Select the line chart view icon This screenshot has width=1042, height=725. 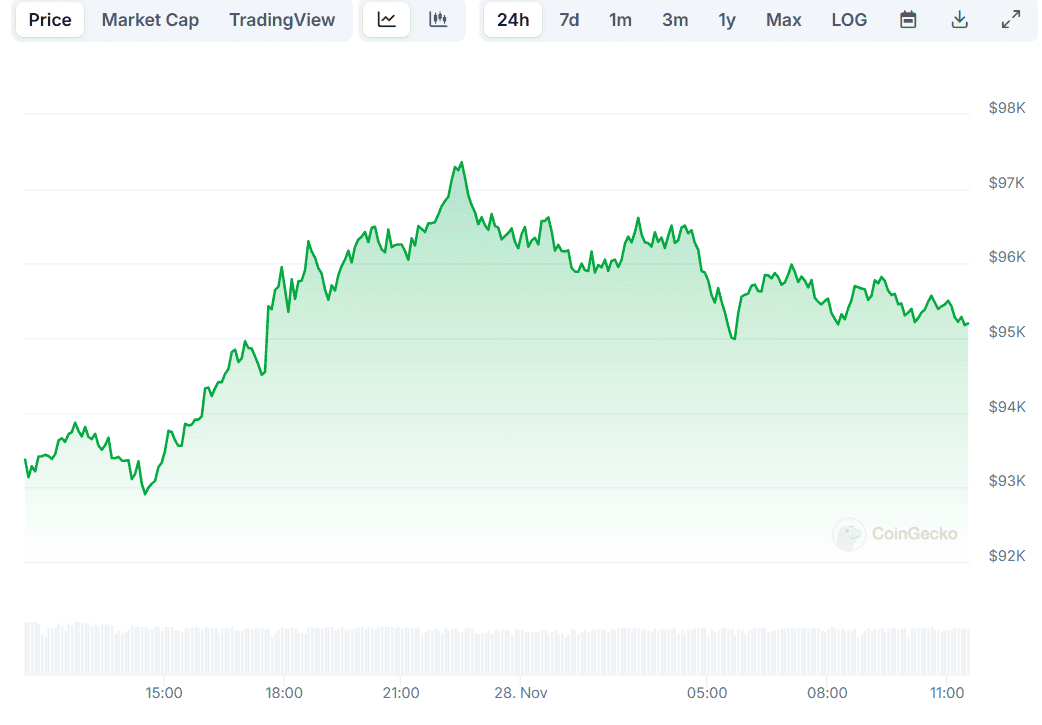[386, 19]
